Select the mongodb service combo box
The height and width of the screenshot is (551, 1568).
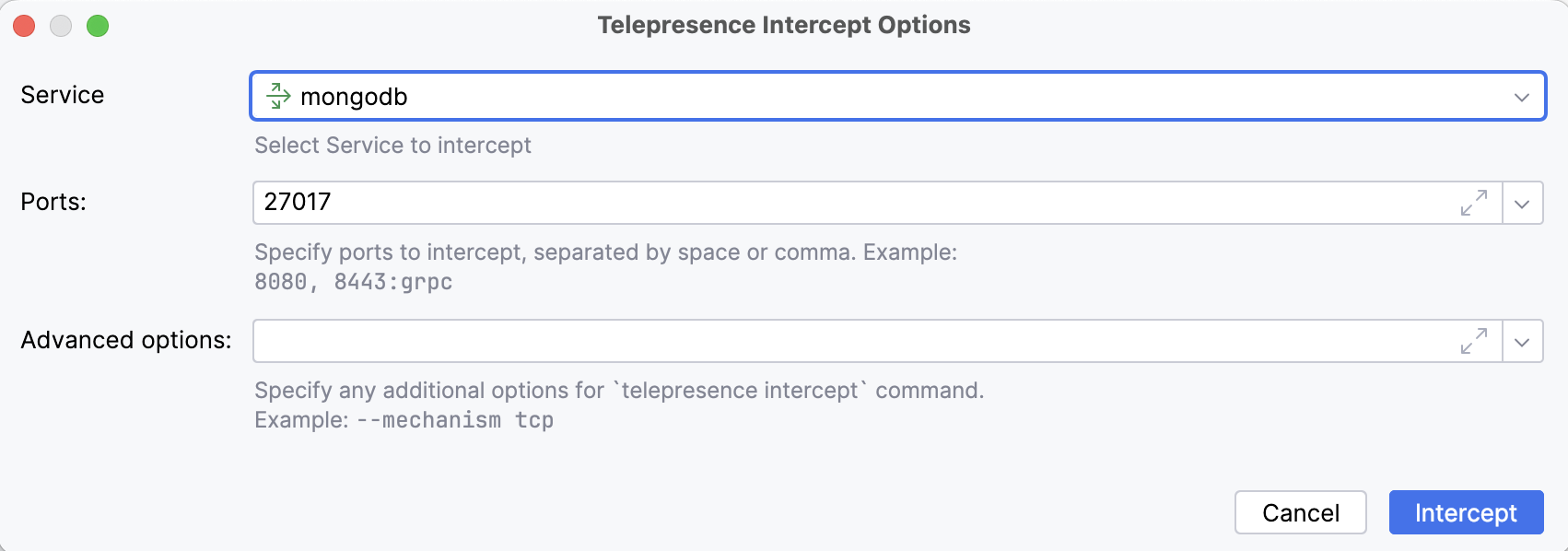pos(829,97)
